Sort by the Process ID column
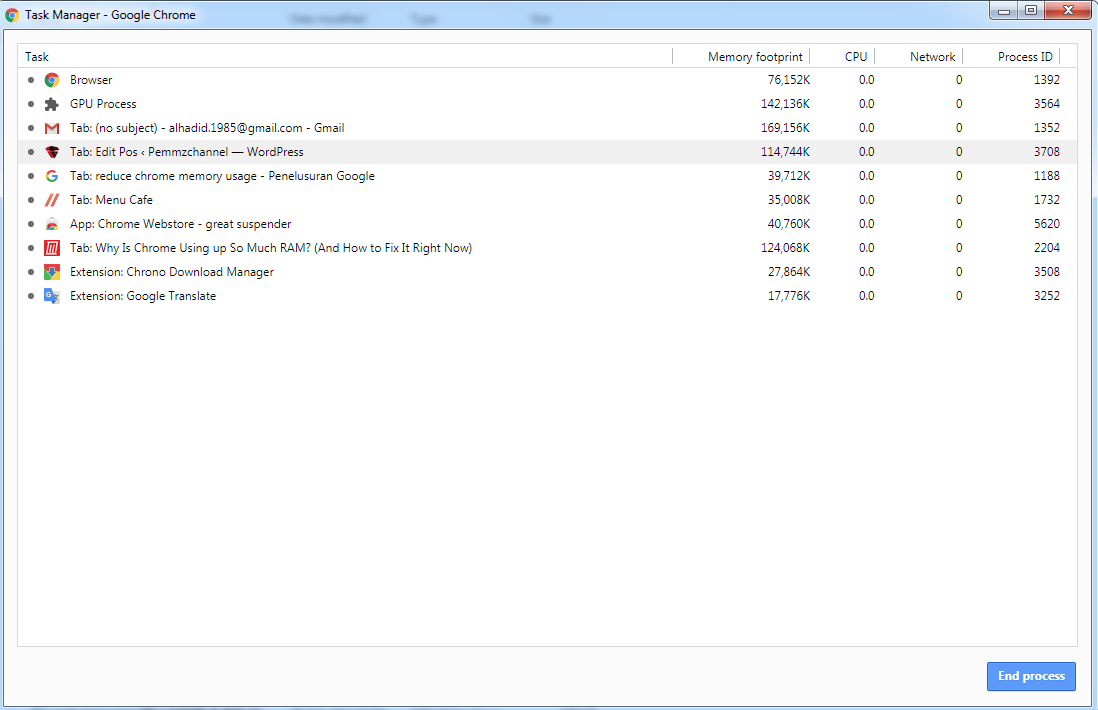This screenshot has height=710, width=1098. (x=1024, y=57)
